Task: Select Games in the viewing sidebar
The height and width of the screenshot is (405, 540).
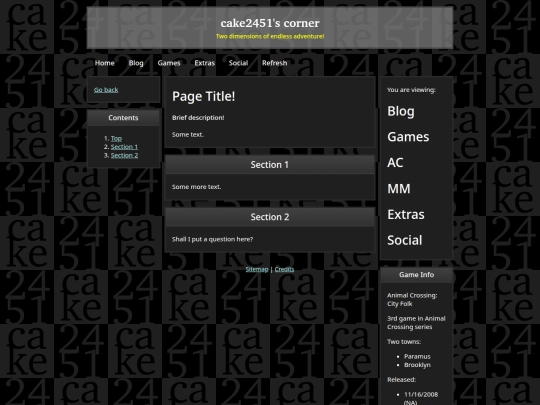Action: (408, 137)
